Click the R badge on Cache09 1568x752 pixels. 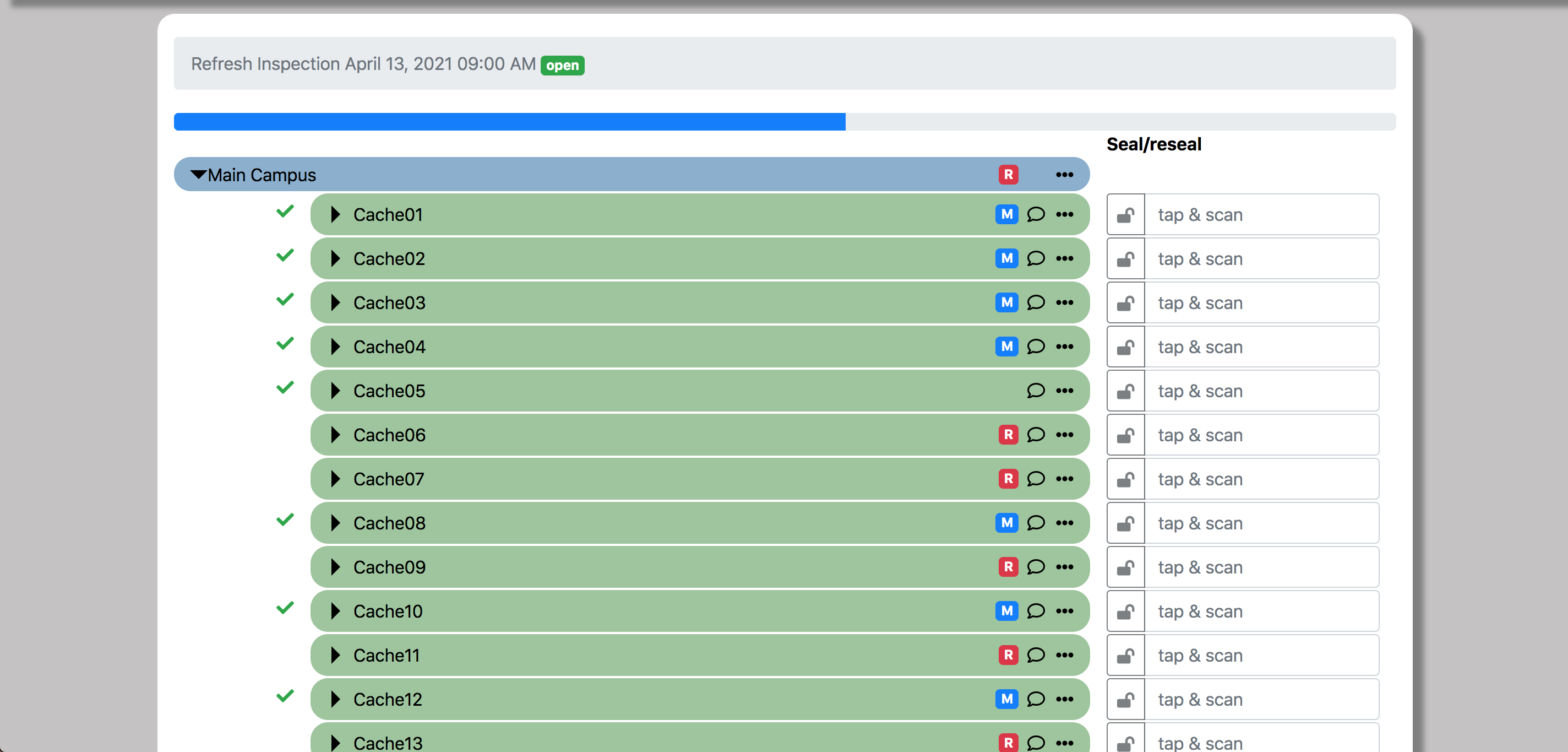[1008, 567]
